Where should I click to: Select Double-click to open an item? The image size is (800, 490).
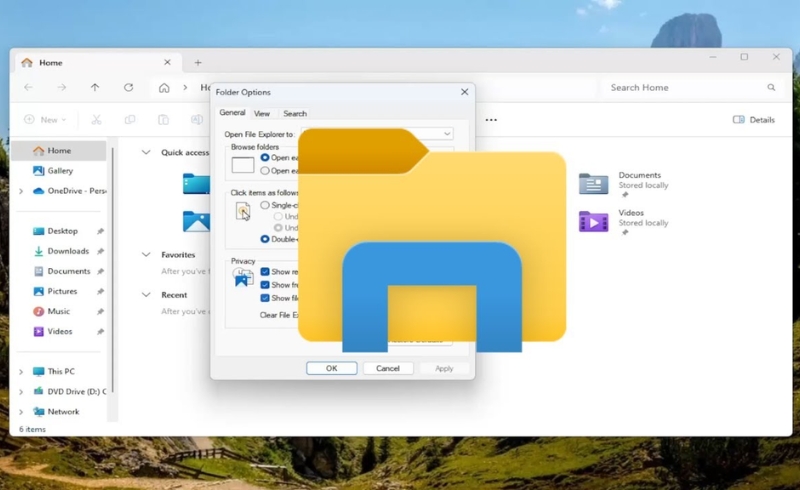pyautogui.click(x=265, y=239)
